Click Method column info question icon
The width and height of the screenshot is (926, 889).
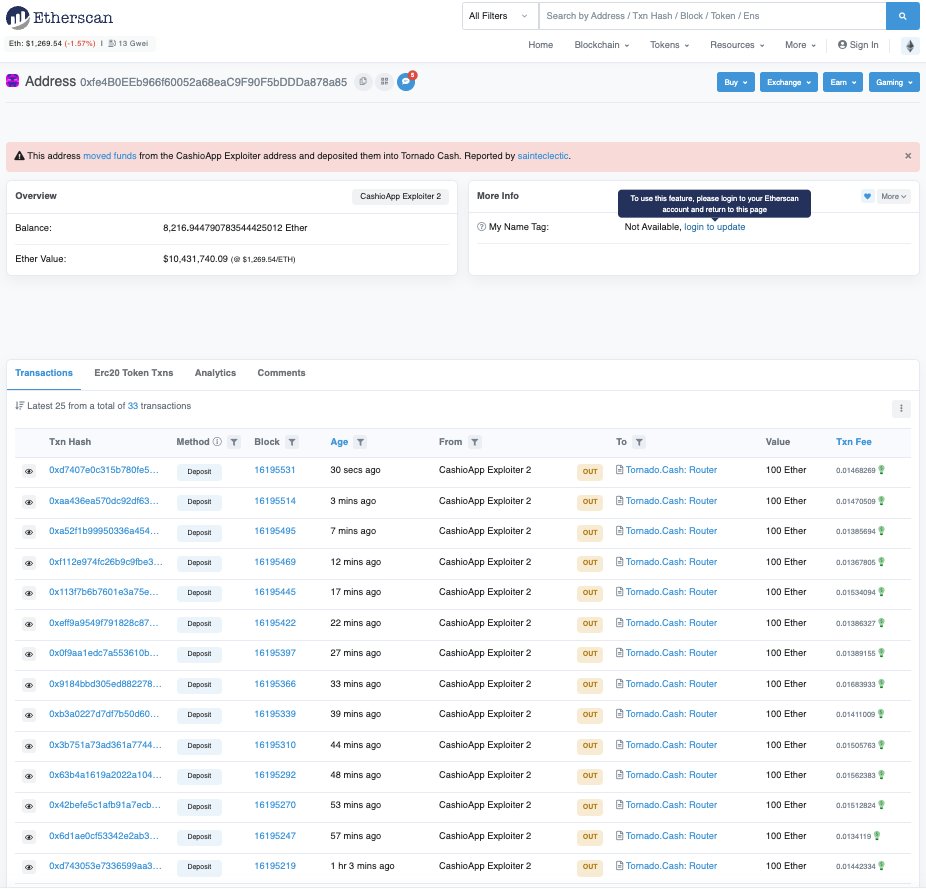[x=217, y=442]
